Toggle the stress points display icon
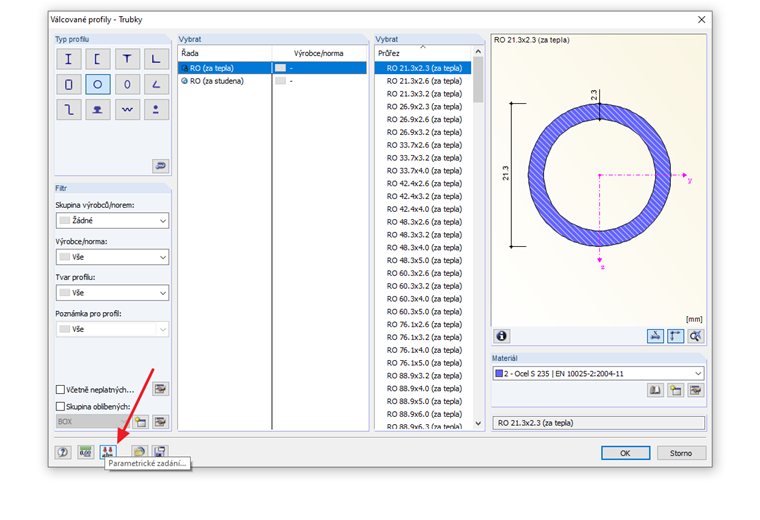Image resolution: width=760 pixels, height=520 pixels. 655,336
